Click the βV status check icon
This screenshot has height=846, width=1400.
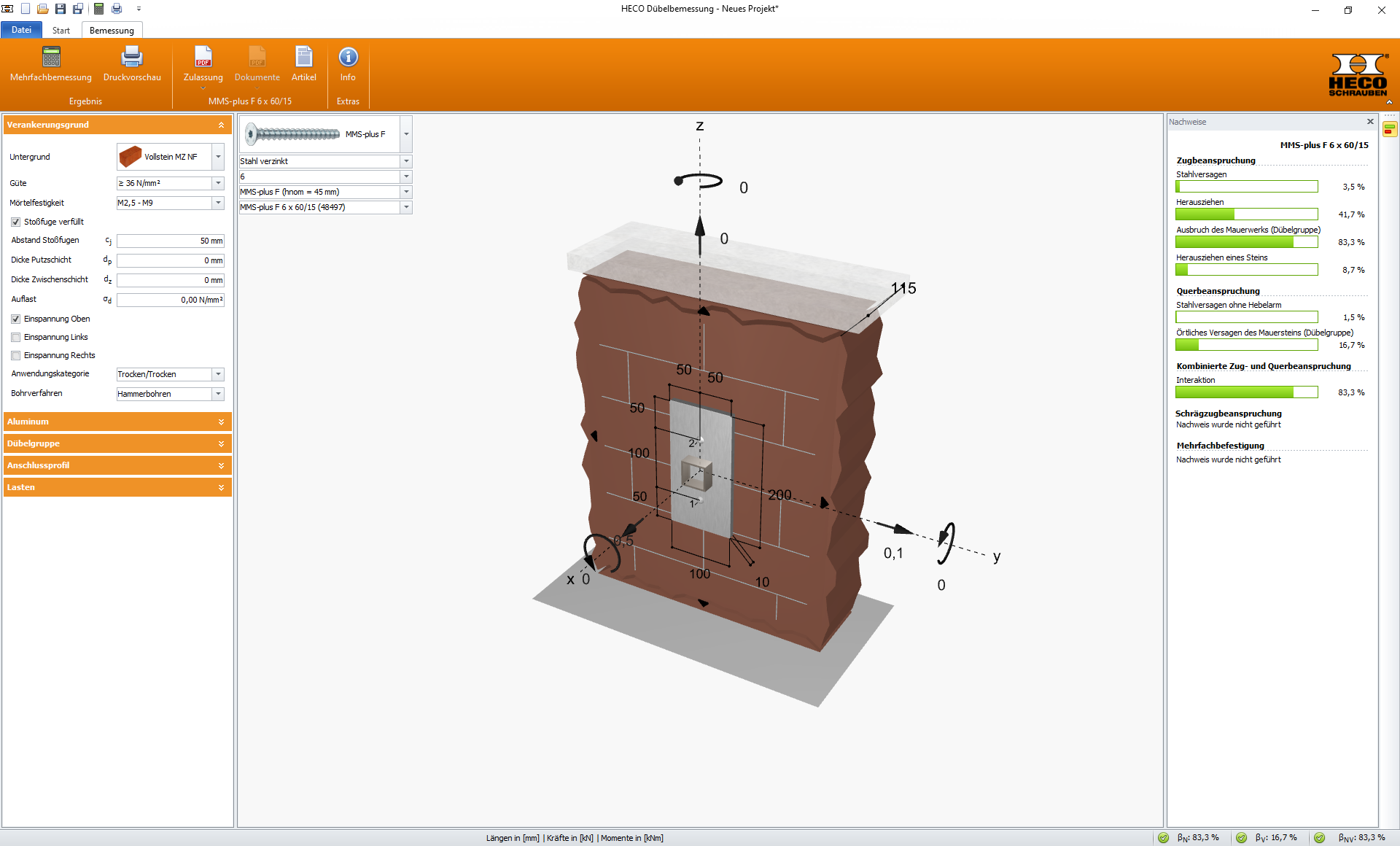[1242, 838]
